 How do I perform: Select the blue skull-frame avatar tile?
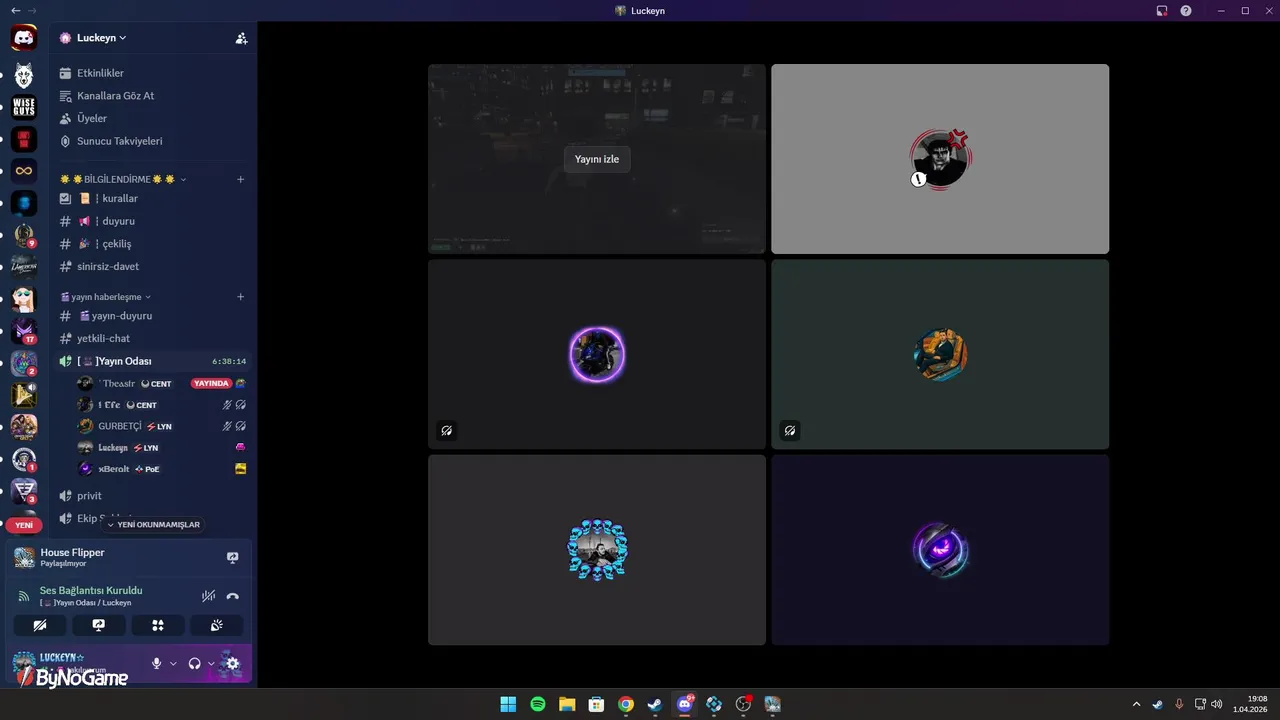click(x=597, y=550)
